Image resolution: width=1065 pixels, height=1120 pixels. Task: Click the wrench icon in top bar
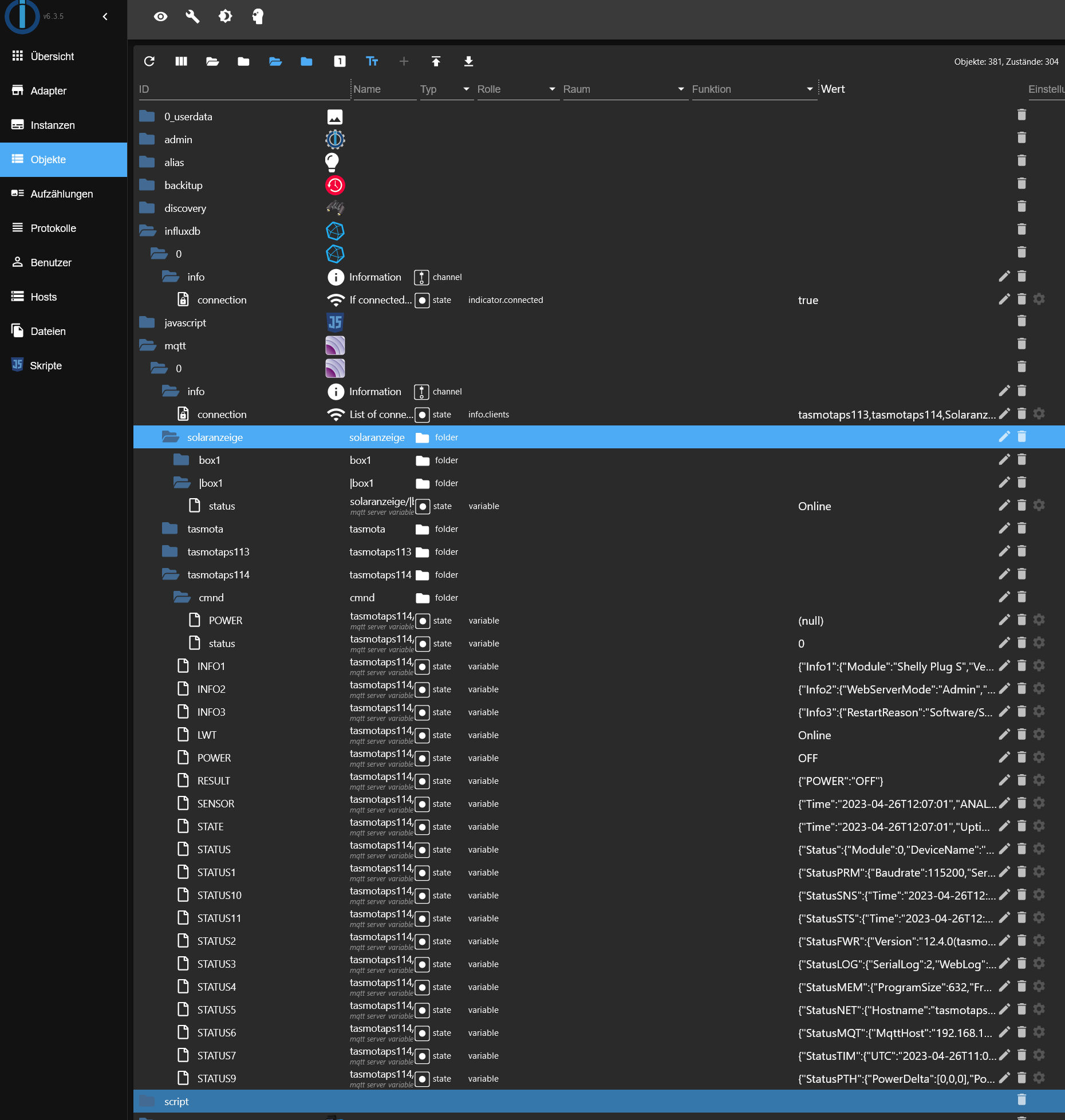pyautogui.click(x=192, y=17)
